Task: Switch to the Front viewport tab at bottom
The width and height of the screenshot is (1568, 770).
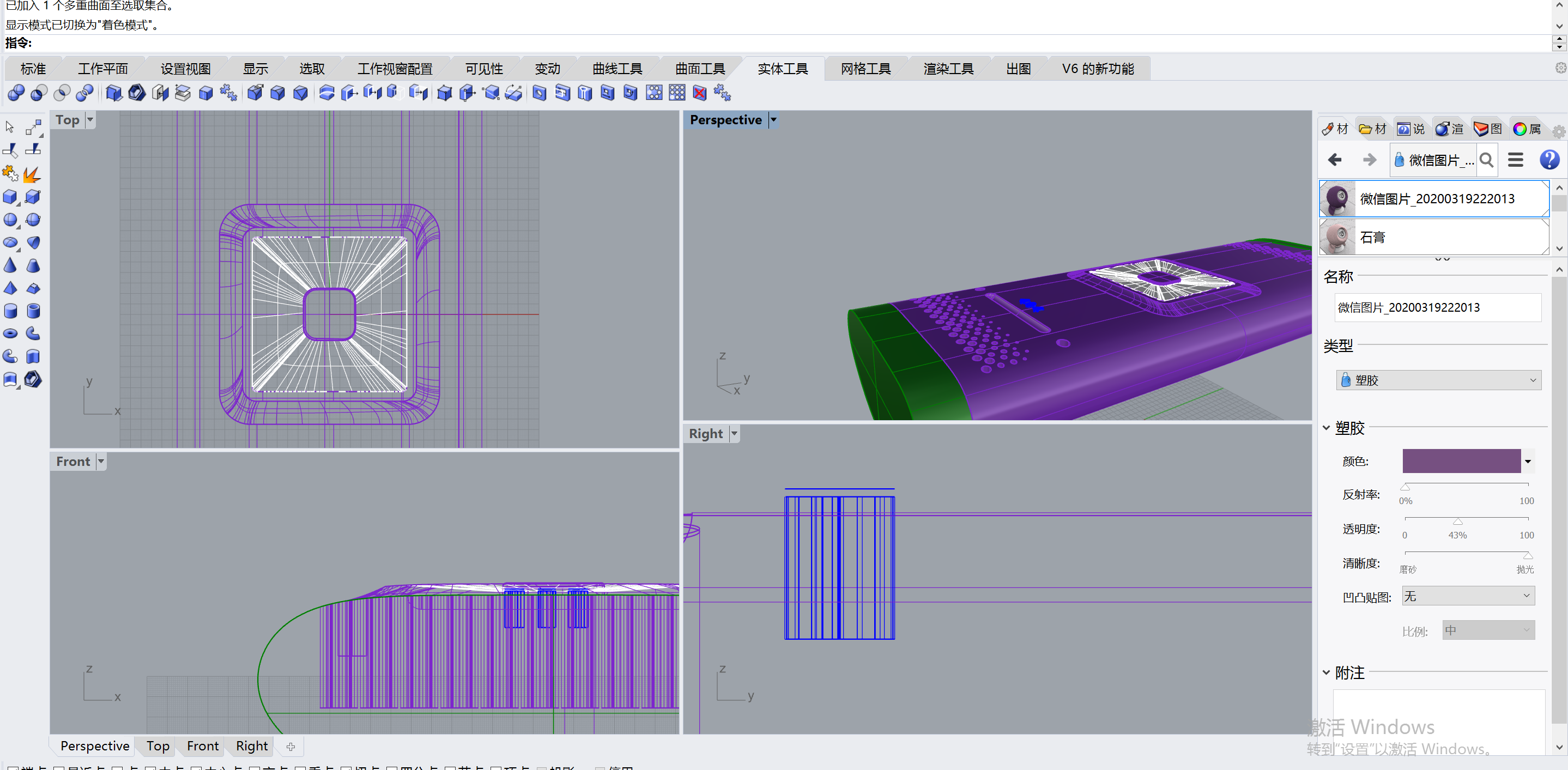Action: (202, 745)
